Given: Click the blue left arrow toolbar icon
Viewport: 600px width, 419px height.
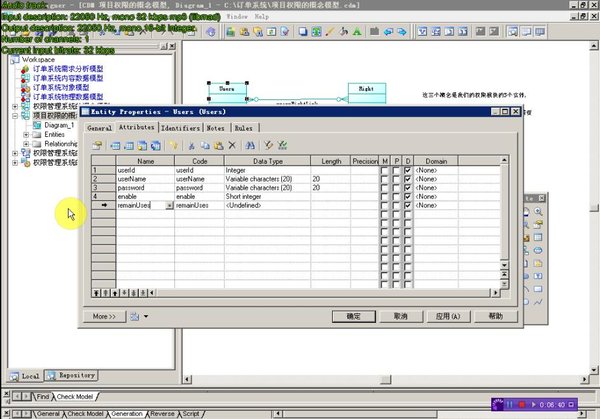Looking at the screenshot, I should (x=388, y=32).
